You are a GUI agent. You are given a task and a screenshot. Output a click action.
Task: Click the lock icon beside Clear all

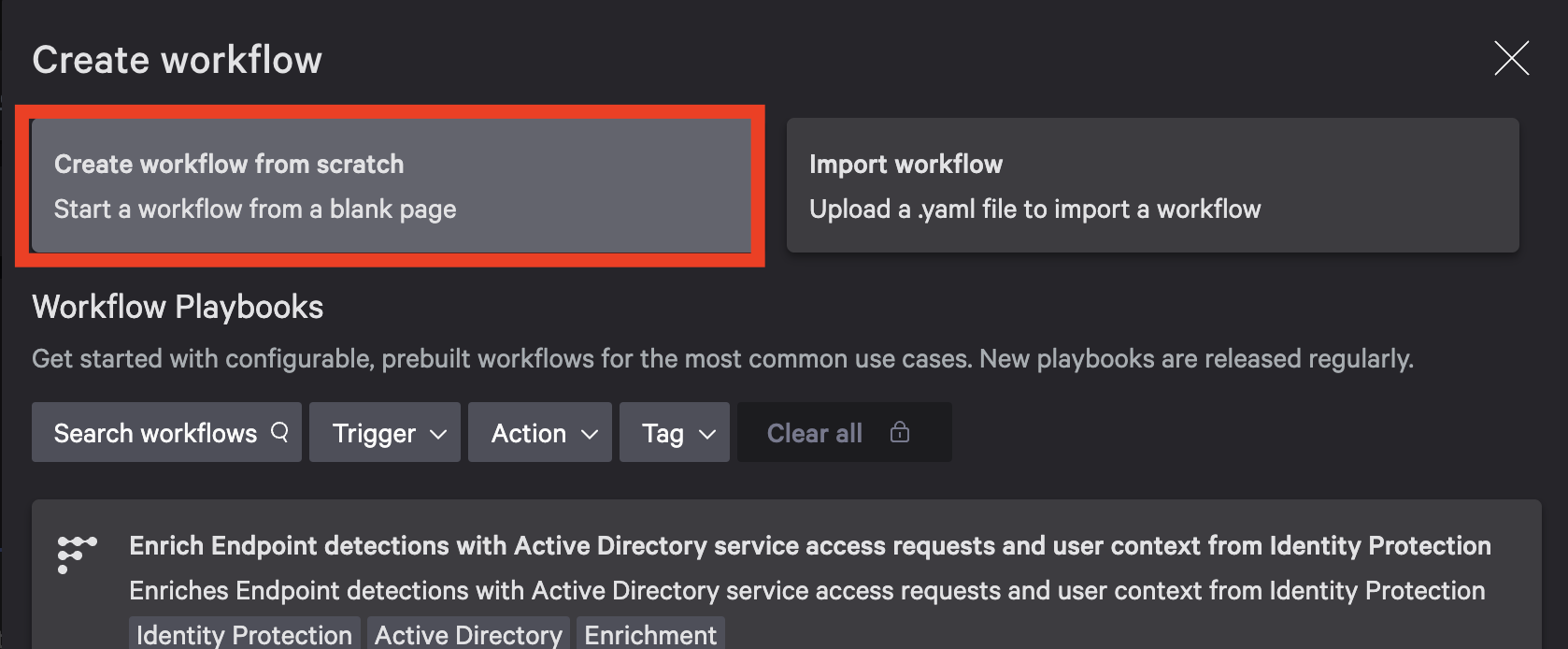(900, 432)
